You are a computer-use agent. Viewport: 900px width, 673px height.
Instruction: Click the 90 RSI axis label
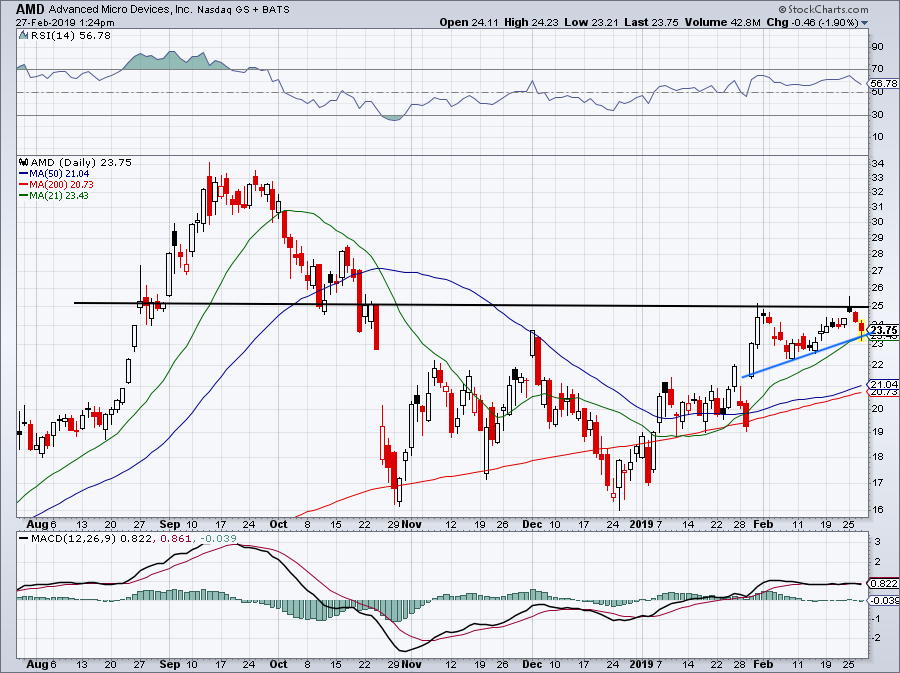coord(878,46)
